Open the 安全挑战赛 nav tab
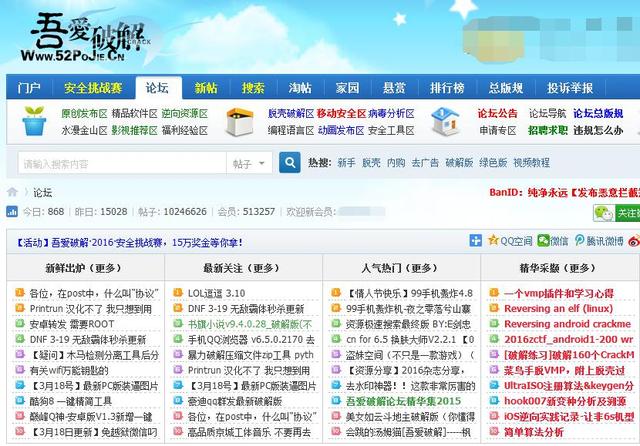 (x=93, y=88)
